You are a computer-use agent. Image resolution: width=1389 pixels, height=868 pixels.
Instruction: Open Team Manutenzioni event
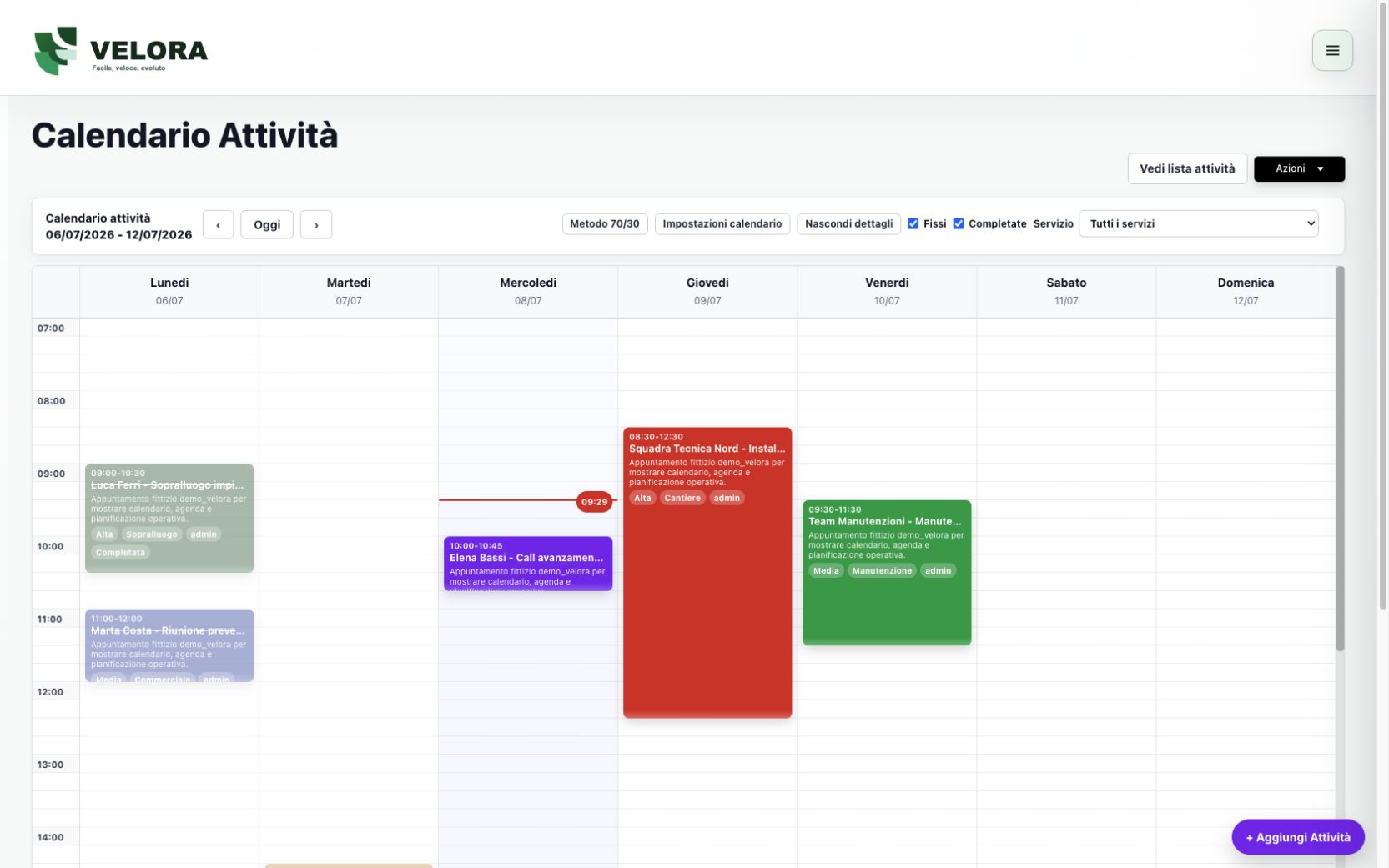(x=887, y=572)
